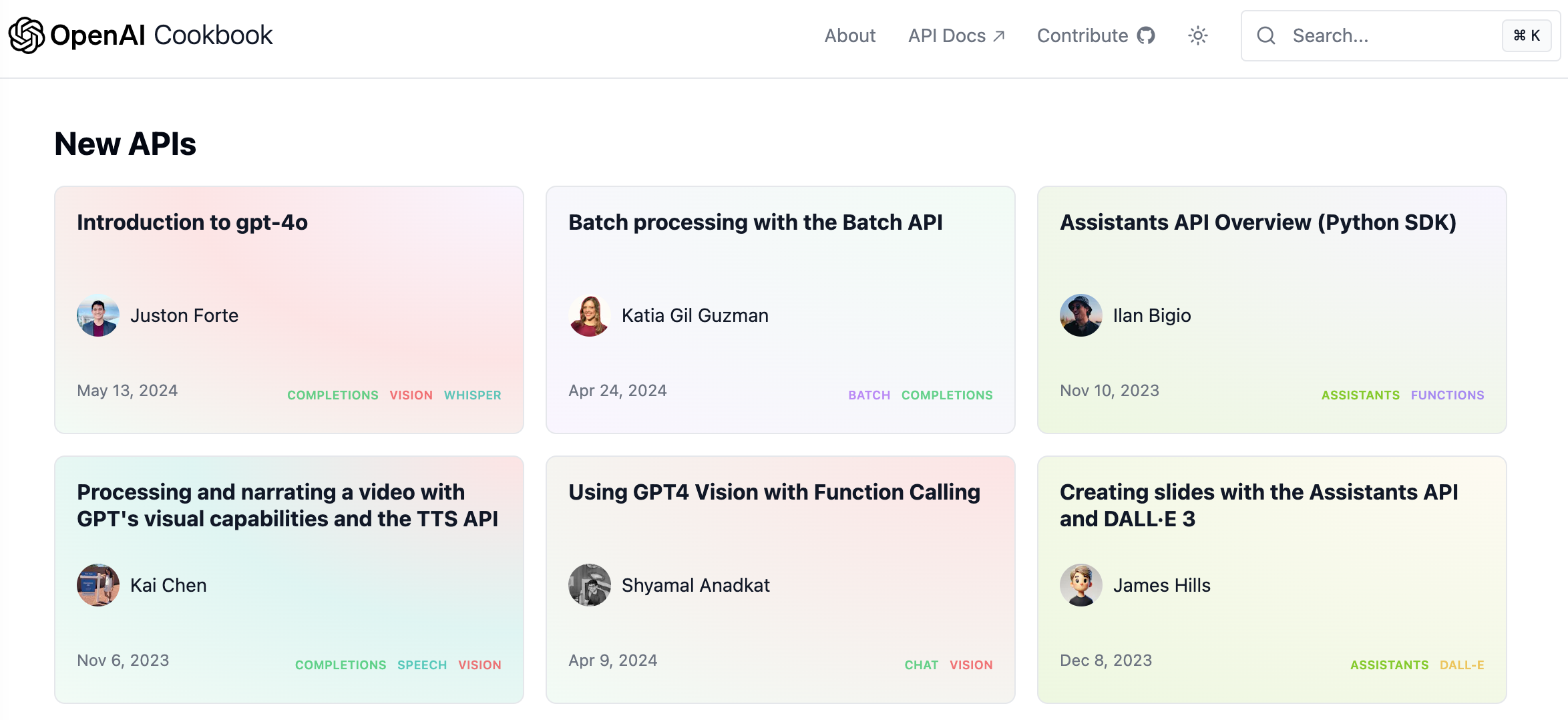Click the ⌘ K shortcut badge

point(1527,35)
